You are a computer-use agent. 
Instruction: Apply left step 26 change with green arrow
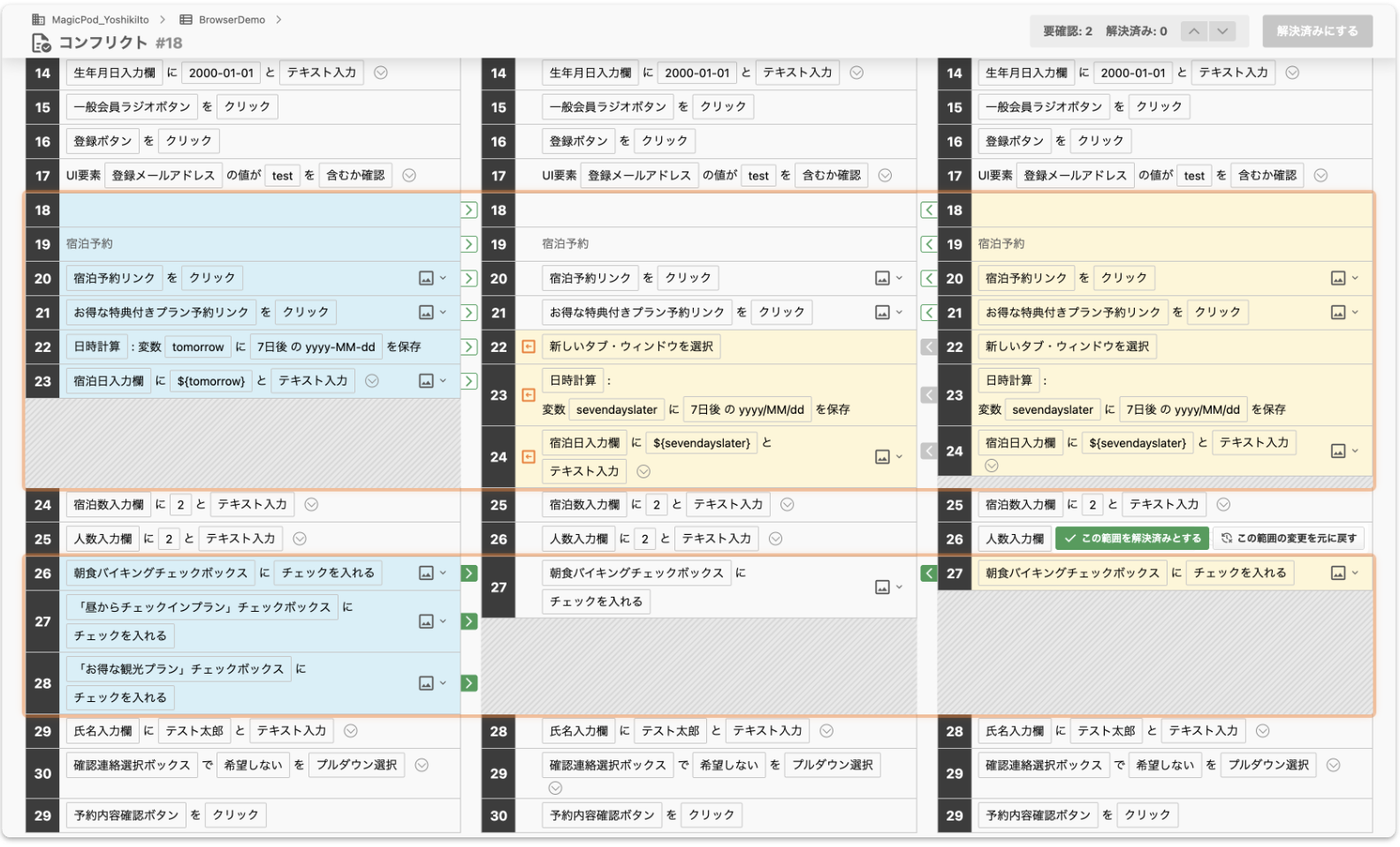pos(469,573)
